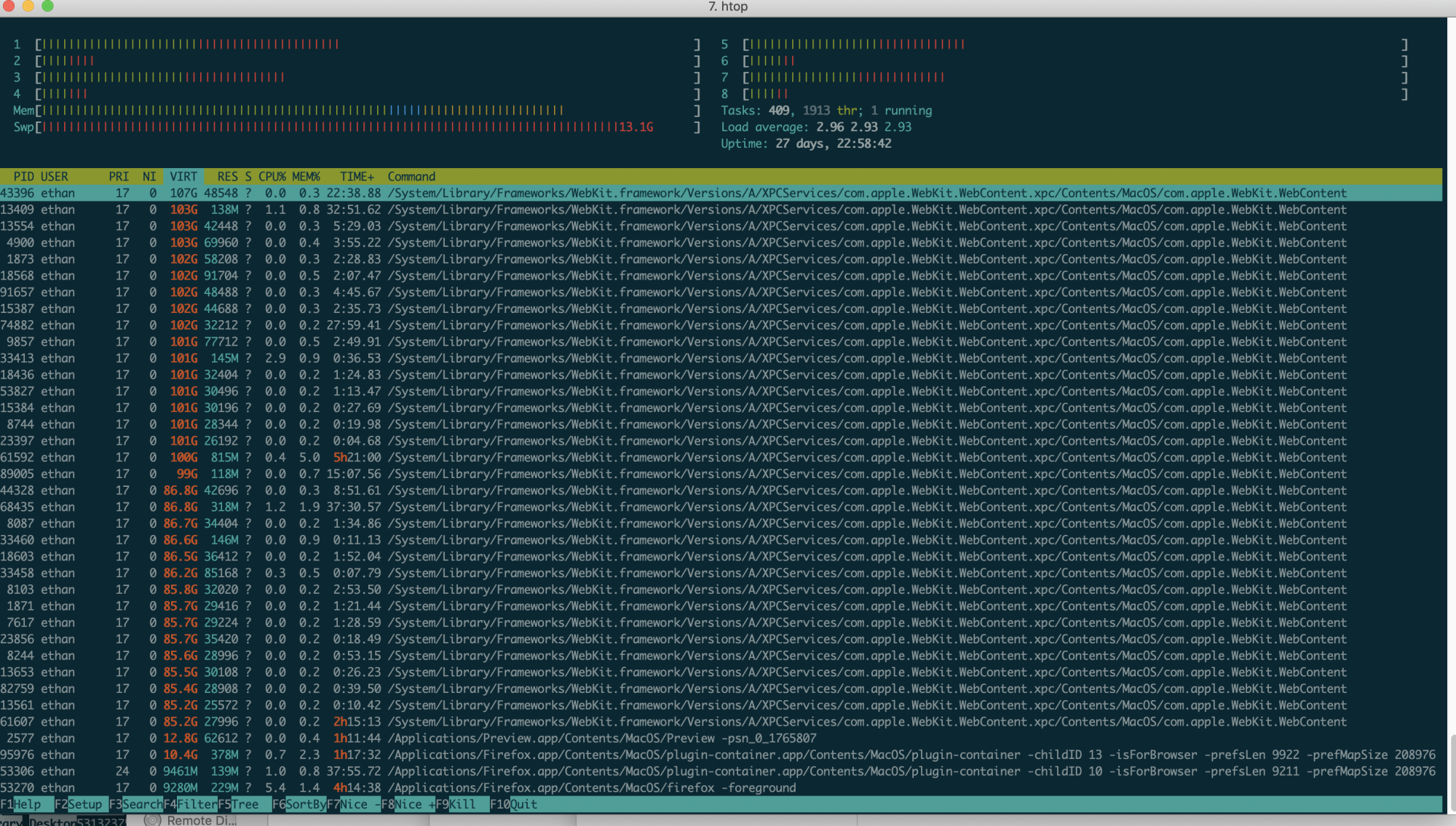Select the process row with PID 23856
The height and width of the screenshot is (826, 1456).
pos(721,639)
